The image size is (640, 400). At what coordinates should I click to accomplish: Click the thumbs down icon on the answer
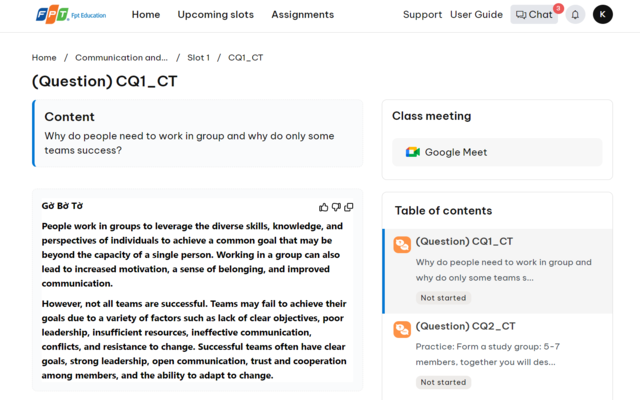click(x=336, y=207)
